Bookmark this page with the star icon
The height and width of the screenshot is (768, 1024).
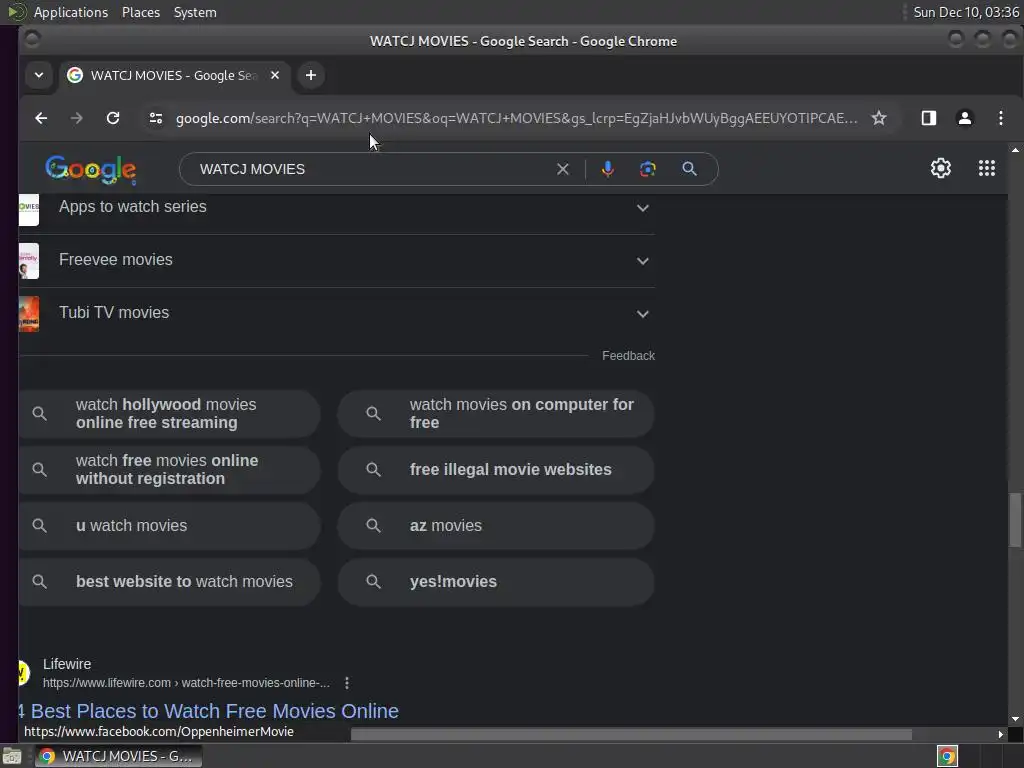coord(879,118)
